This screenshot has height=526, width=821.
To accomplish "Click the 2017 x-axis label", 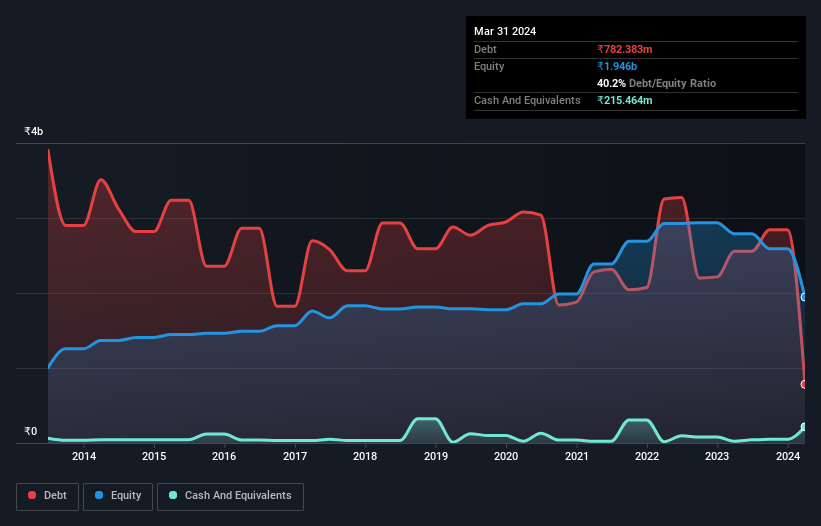I will (295, 456).
